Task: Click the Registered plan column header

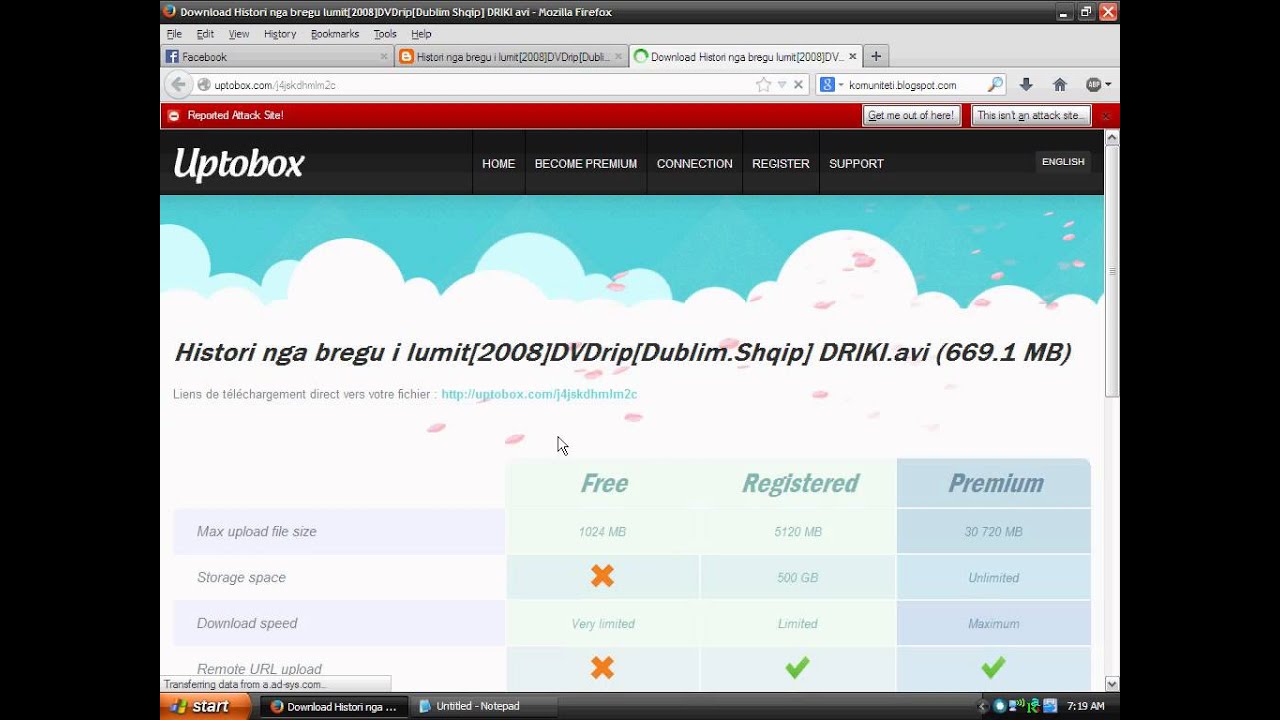Action: [x=800, y=484]
